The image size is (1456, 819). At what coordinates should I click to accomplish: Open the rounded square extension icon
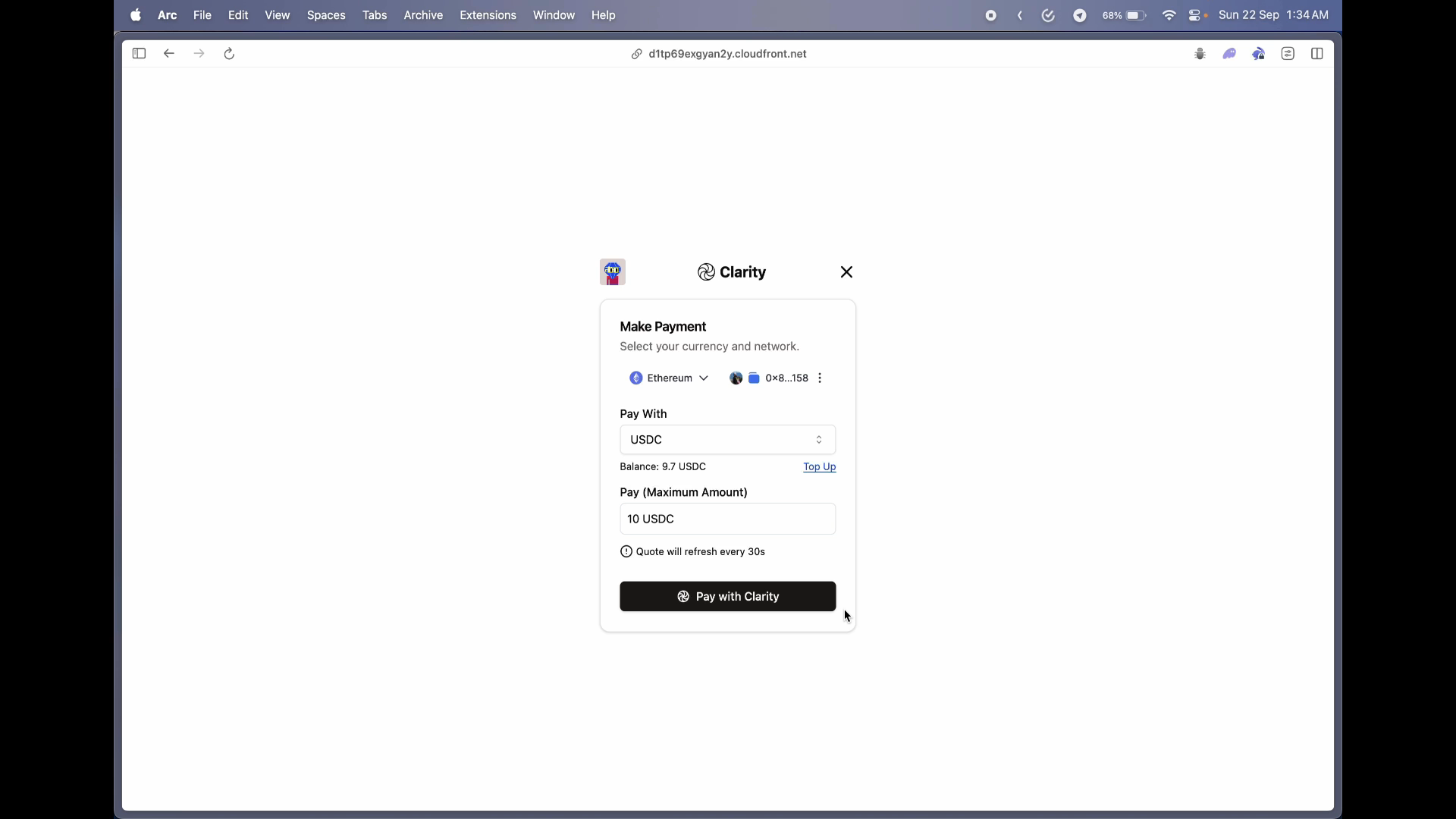pos(1288,54)
